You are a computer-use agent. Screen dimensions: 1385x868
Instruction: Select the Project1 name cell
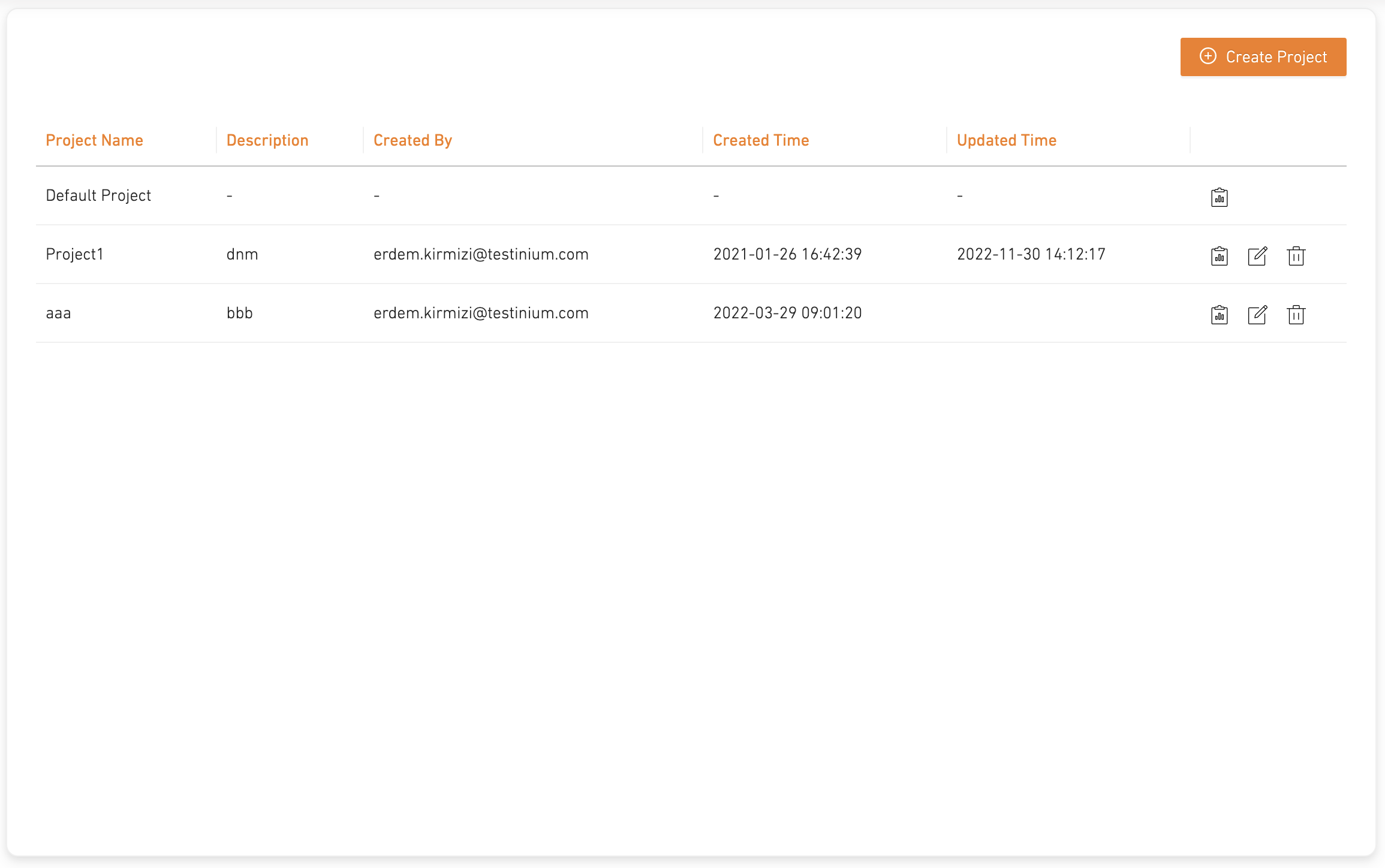tap(74, 254)
